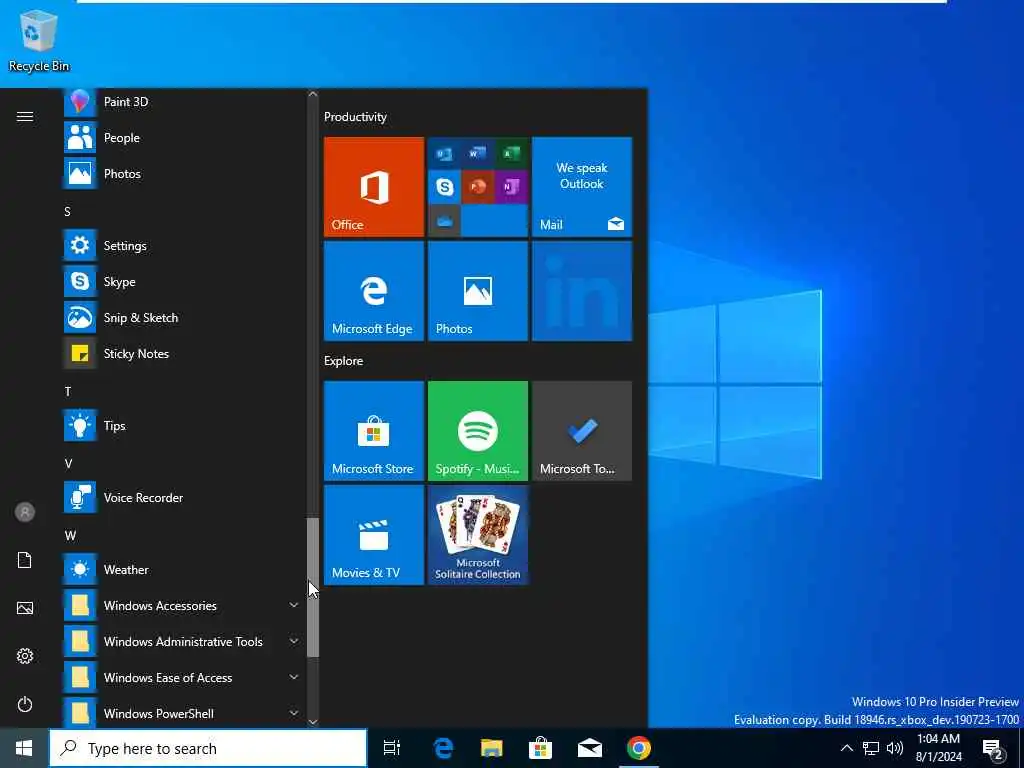1024x768 pixels.
Task: Open the Weather app
Action: pos(183,569)
